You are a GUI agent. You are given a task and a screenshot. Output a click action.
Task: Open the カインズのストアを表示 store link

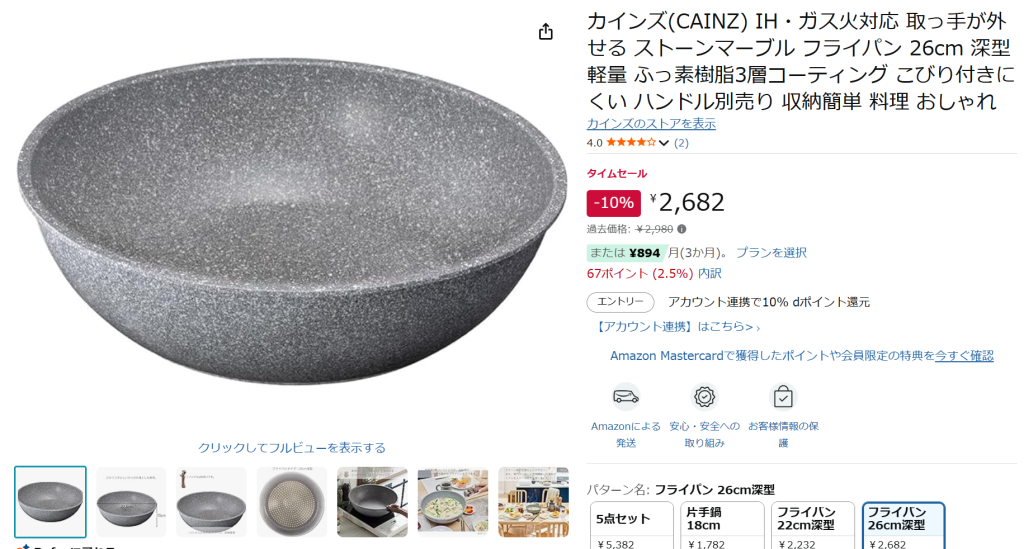[x=651, y=123]
